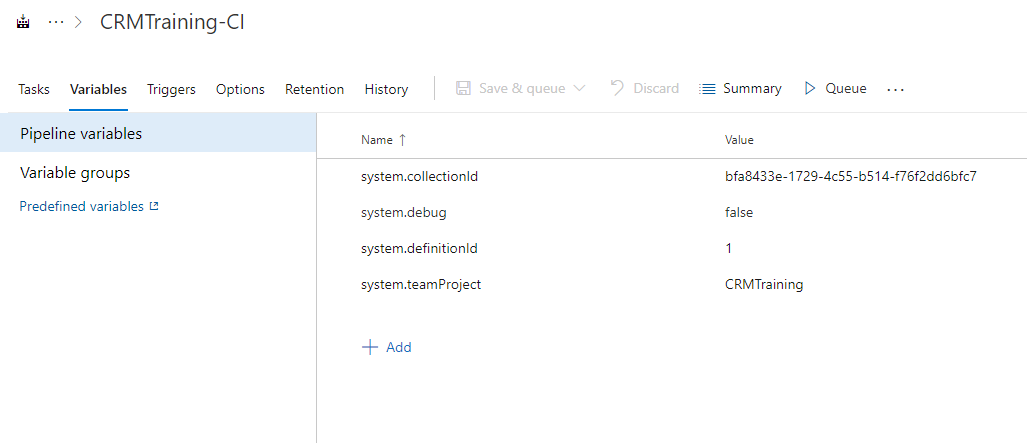The width and height of the screenshot is (1027, 443).
Task: Open the Options tab
Action: [240, 89]
